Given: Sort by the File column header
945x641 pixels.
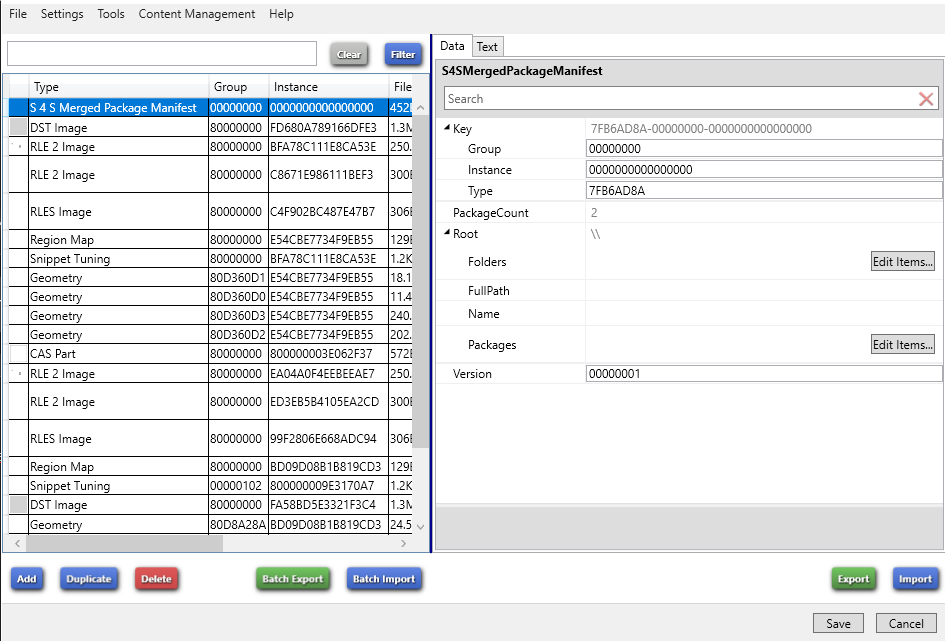Looking at the screenshot, I should coord(403,87).
